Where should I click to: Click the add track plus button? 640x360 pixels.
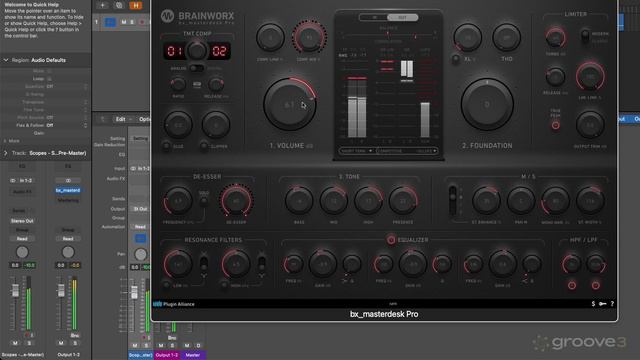pyautogui.click(x=102, y=5)
